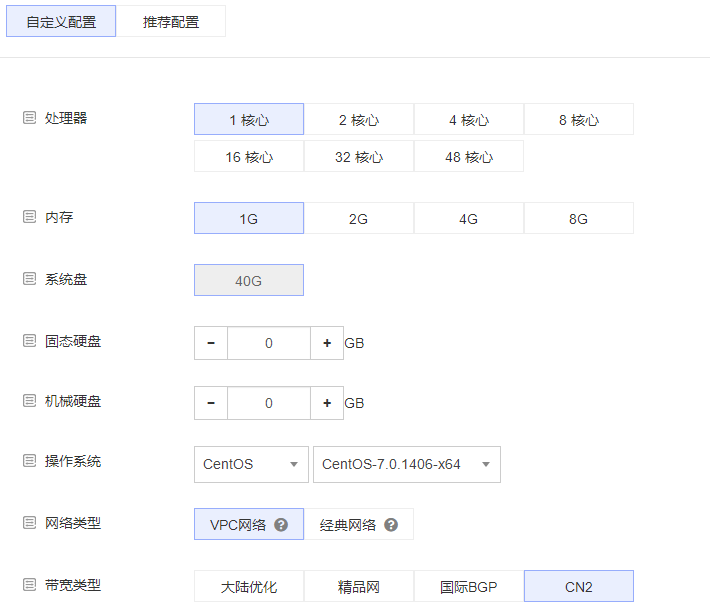Click the list icon next to 固态硬盘
710x608 pixels.
click(29, 341)
